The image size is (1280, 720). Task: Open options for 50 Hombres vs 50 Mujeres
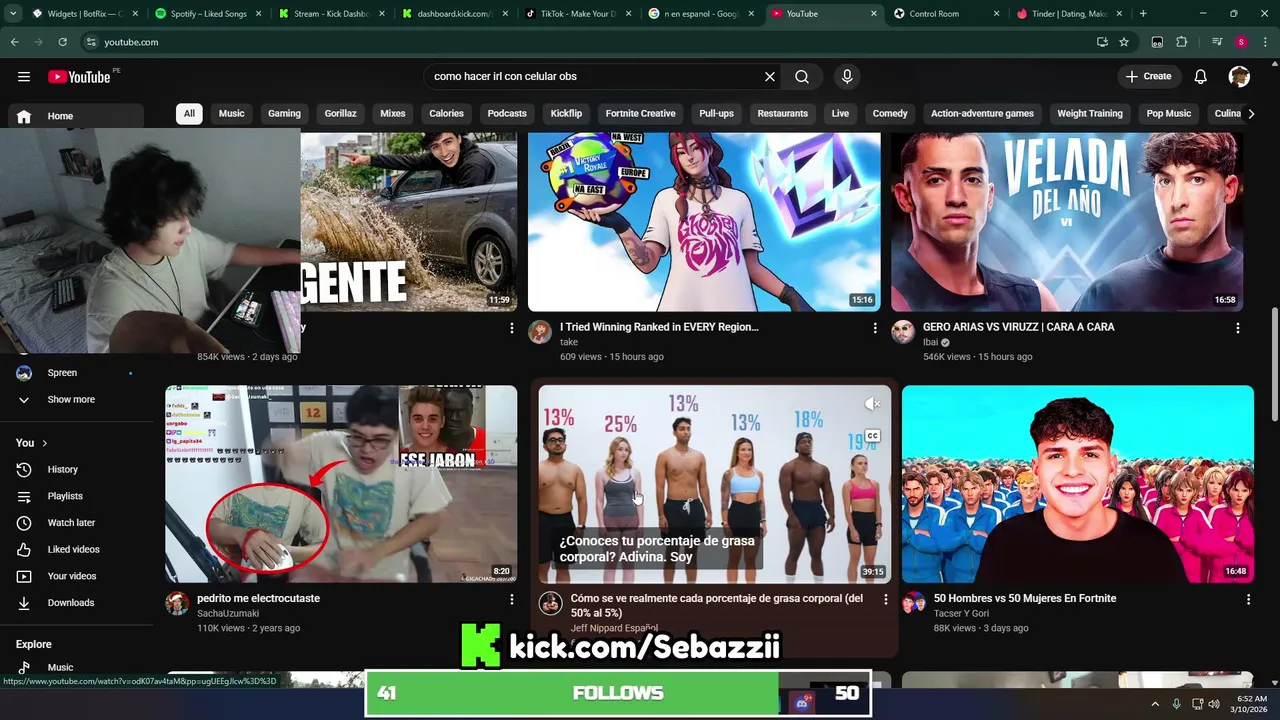pyautogui.click(x=1248, y=600)
